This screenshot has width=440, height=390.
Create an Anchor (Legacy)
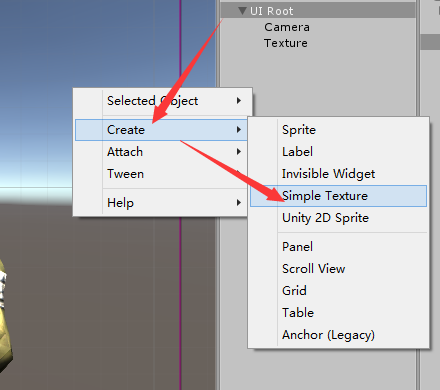338,335
